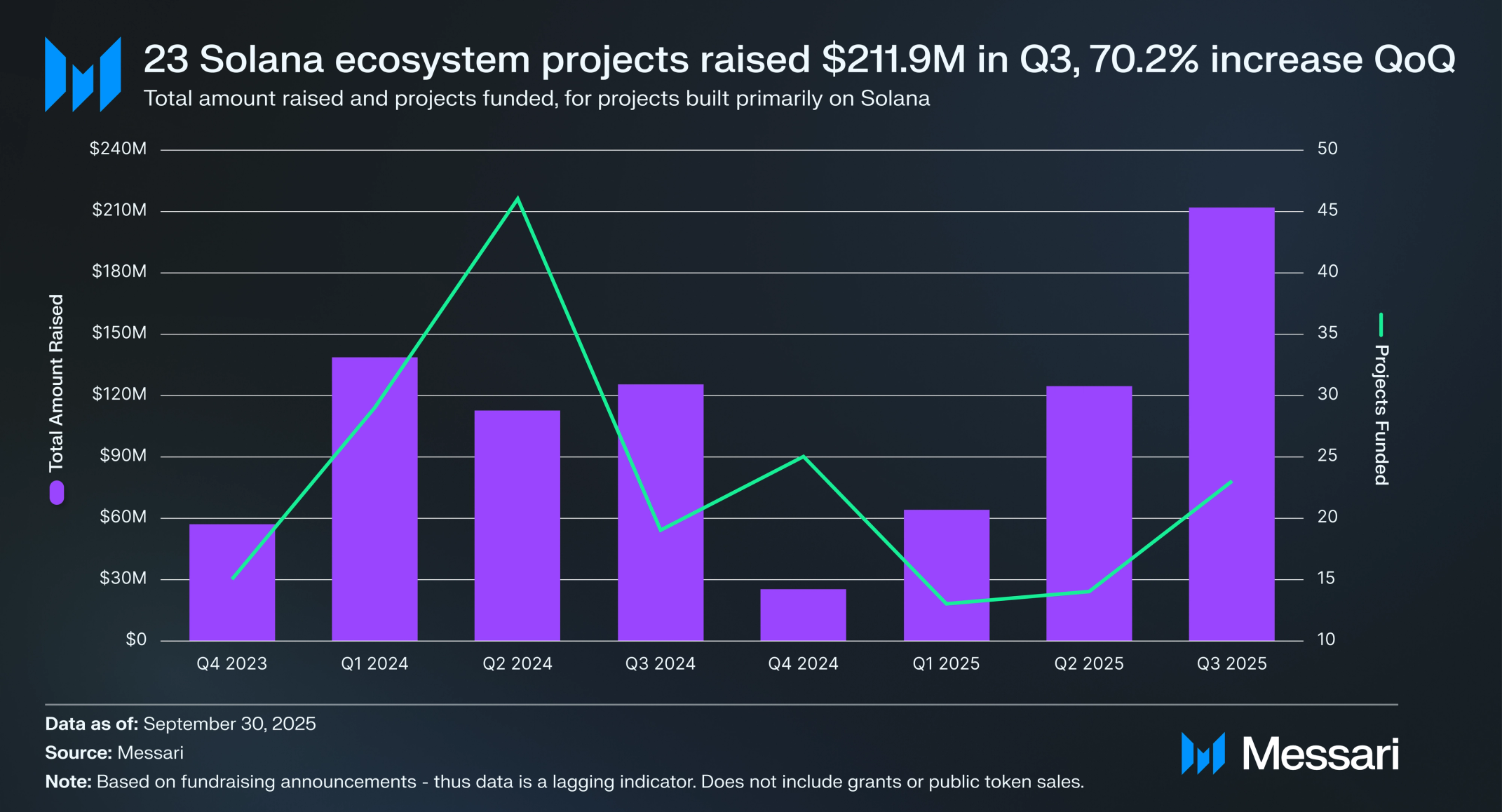This screenshot has width=1502, height=812.
Task: Click the $0 y-axis label
Action: (x=136, y=640)
